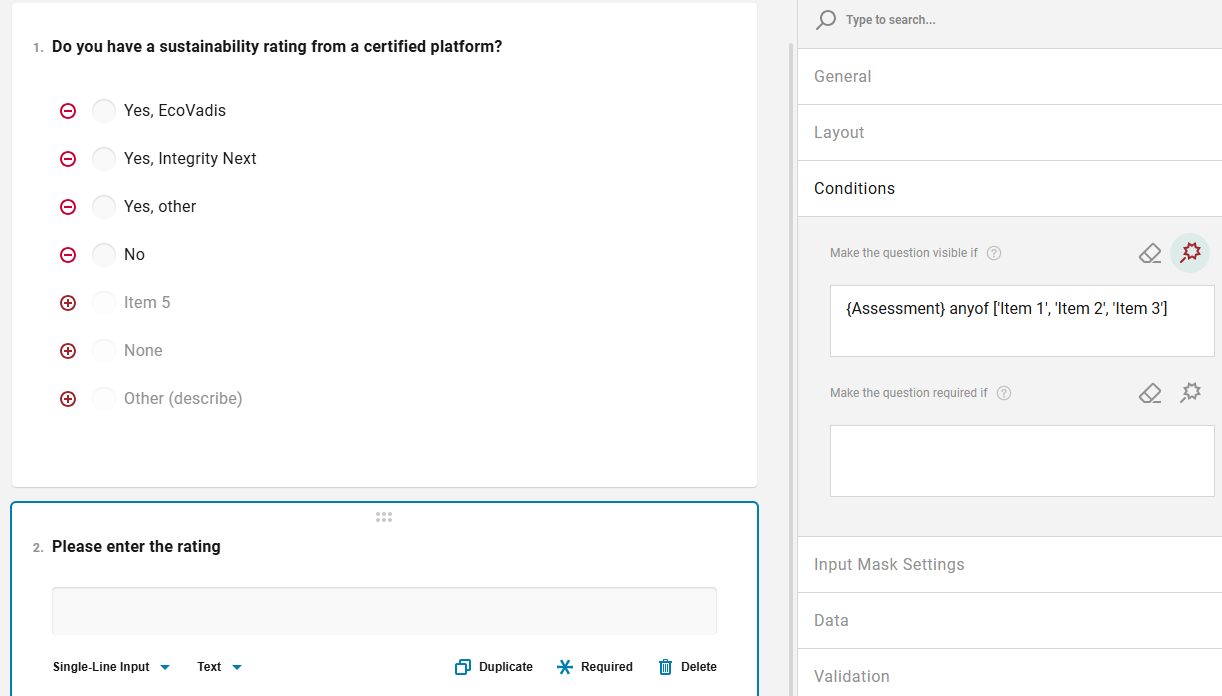Remove the 'Yes, Integrity Next' choice

coord(68,159)
